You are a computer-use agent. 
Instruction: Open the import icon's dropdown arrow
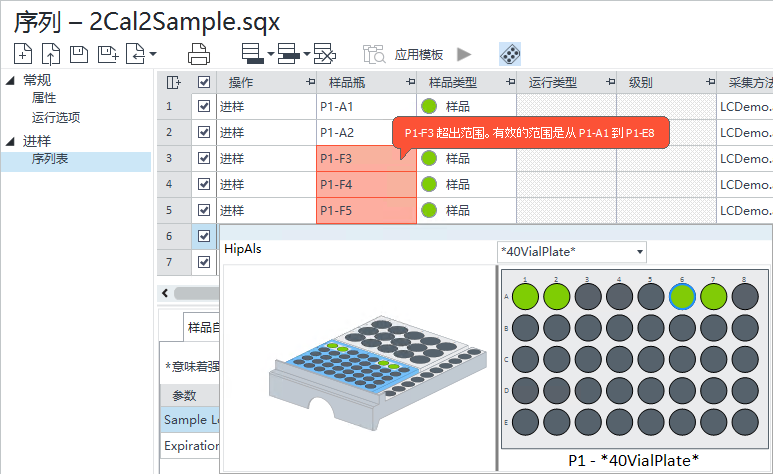click(153, 54)
